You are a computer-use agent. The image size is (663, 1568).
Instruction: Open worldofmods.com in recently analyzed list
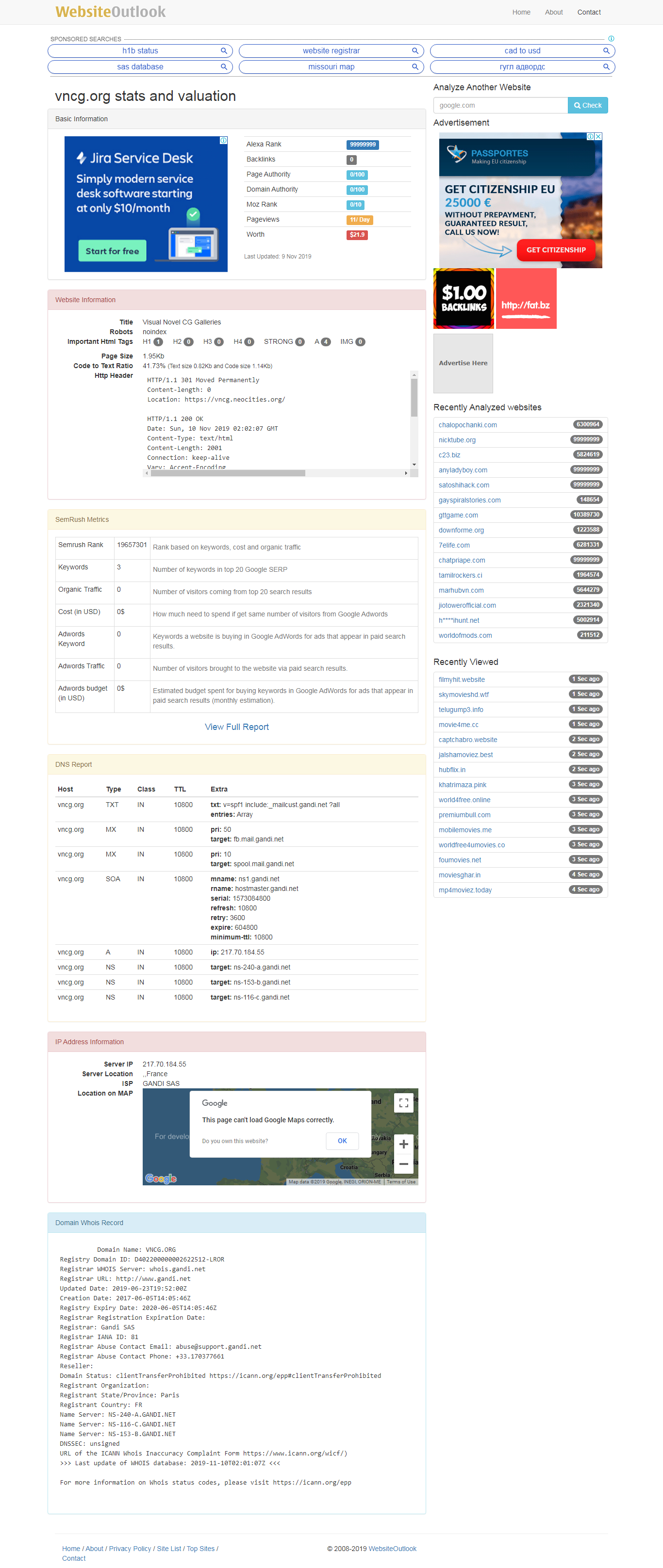point(465,635)
